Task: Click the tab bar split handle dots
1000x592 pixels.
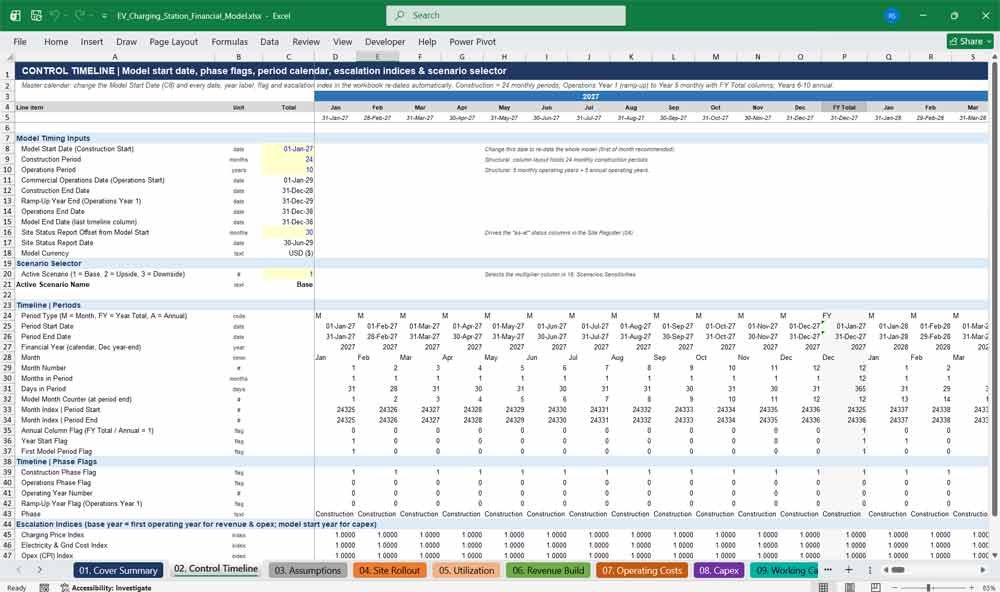Action: pos(870,570)
